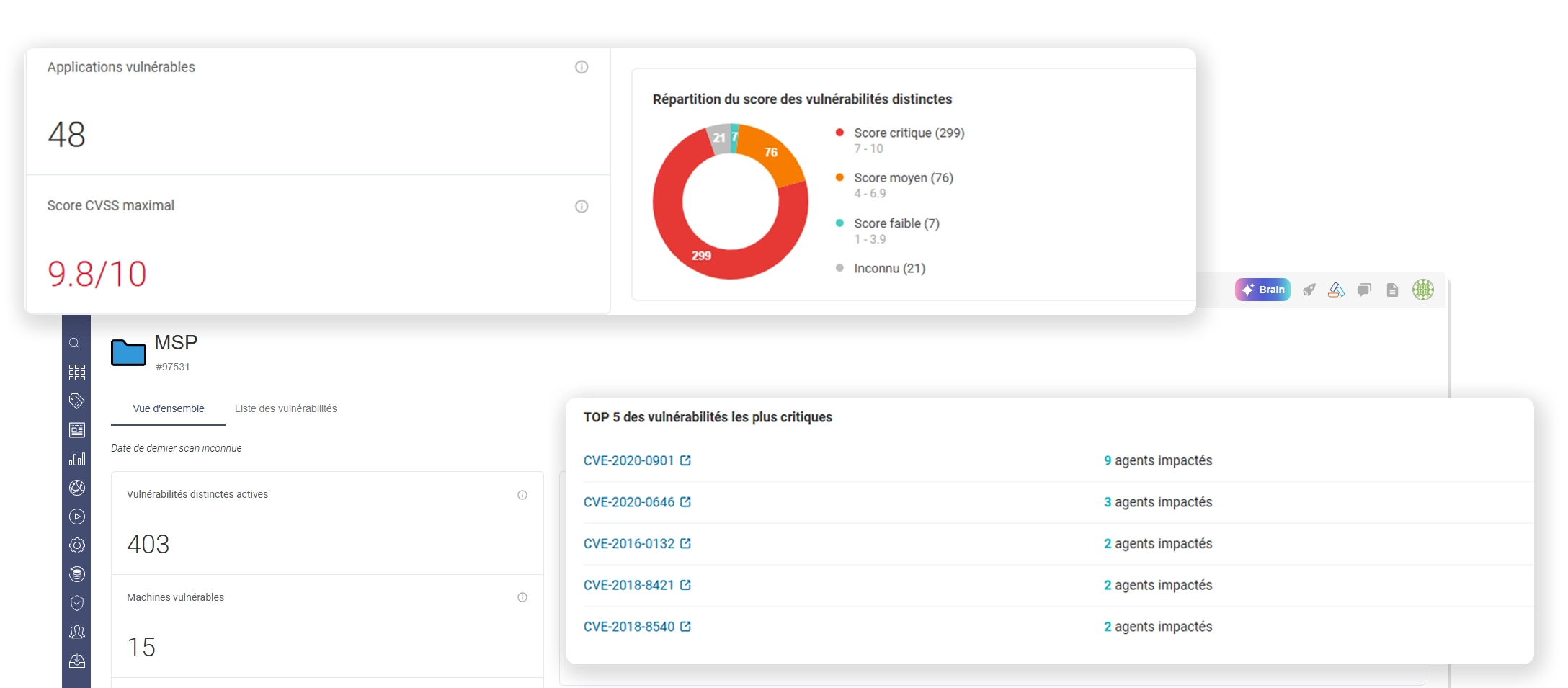Open the settings gear icon in sidebar

coord(77,545)
